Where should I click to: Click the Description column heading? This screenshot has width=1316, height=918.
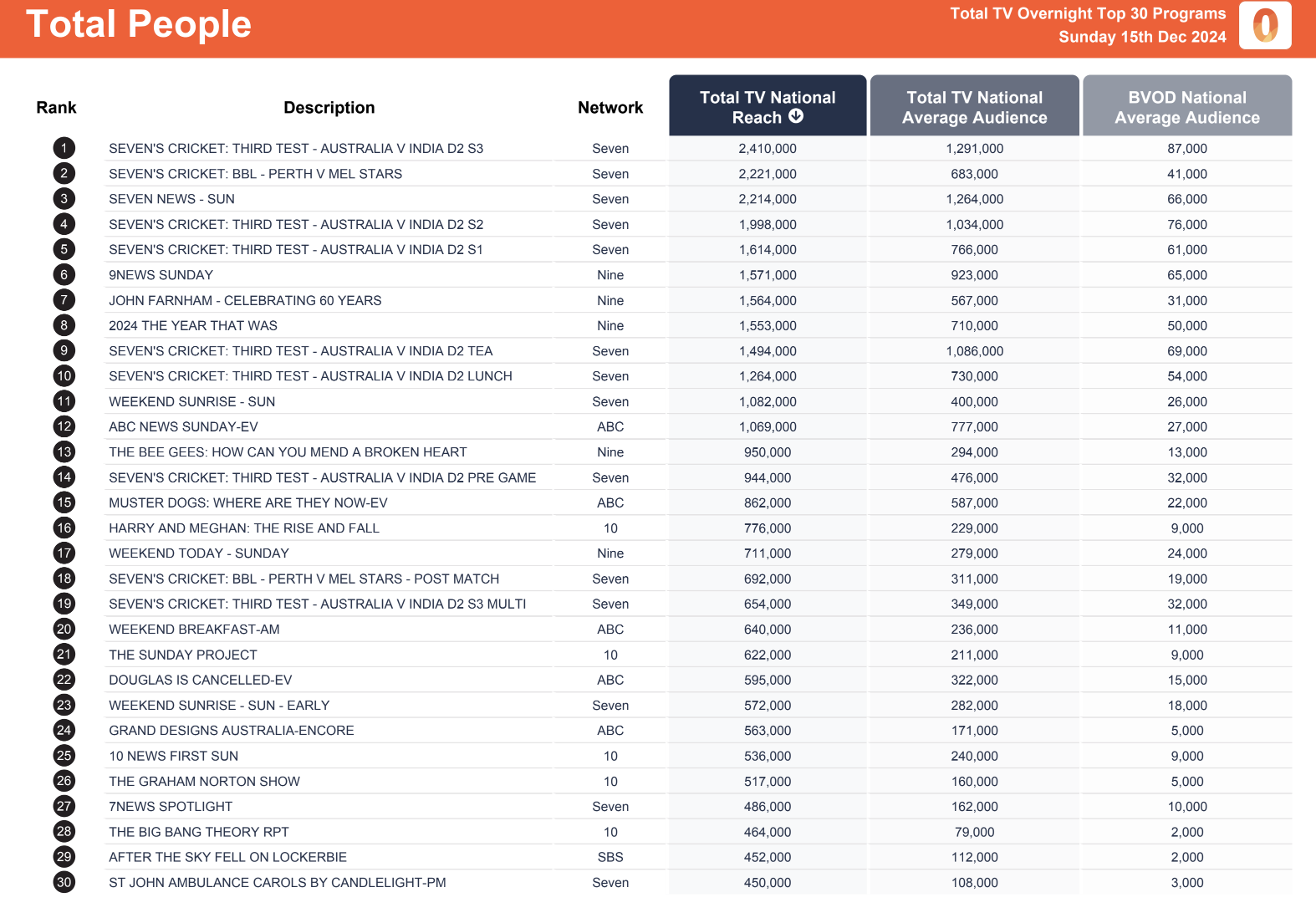pos(329,108)
